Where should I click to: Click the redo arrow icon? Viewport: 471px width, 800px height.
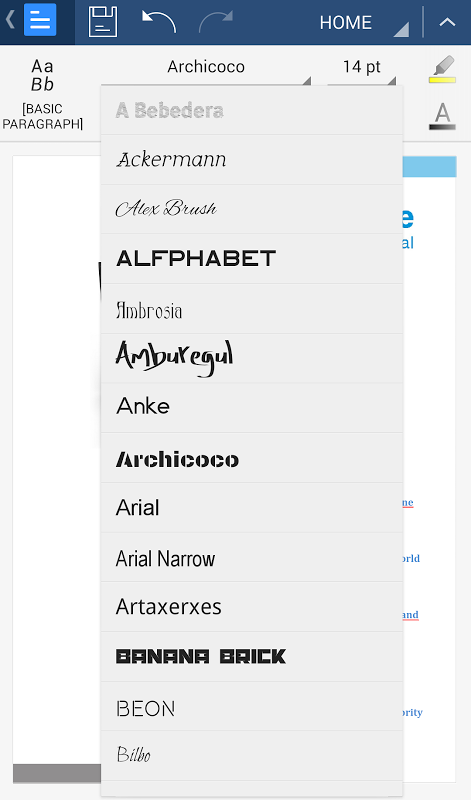click(x=216, y=22)
